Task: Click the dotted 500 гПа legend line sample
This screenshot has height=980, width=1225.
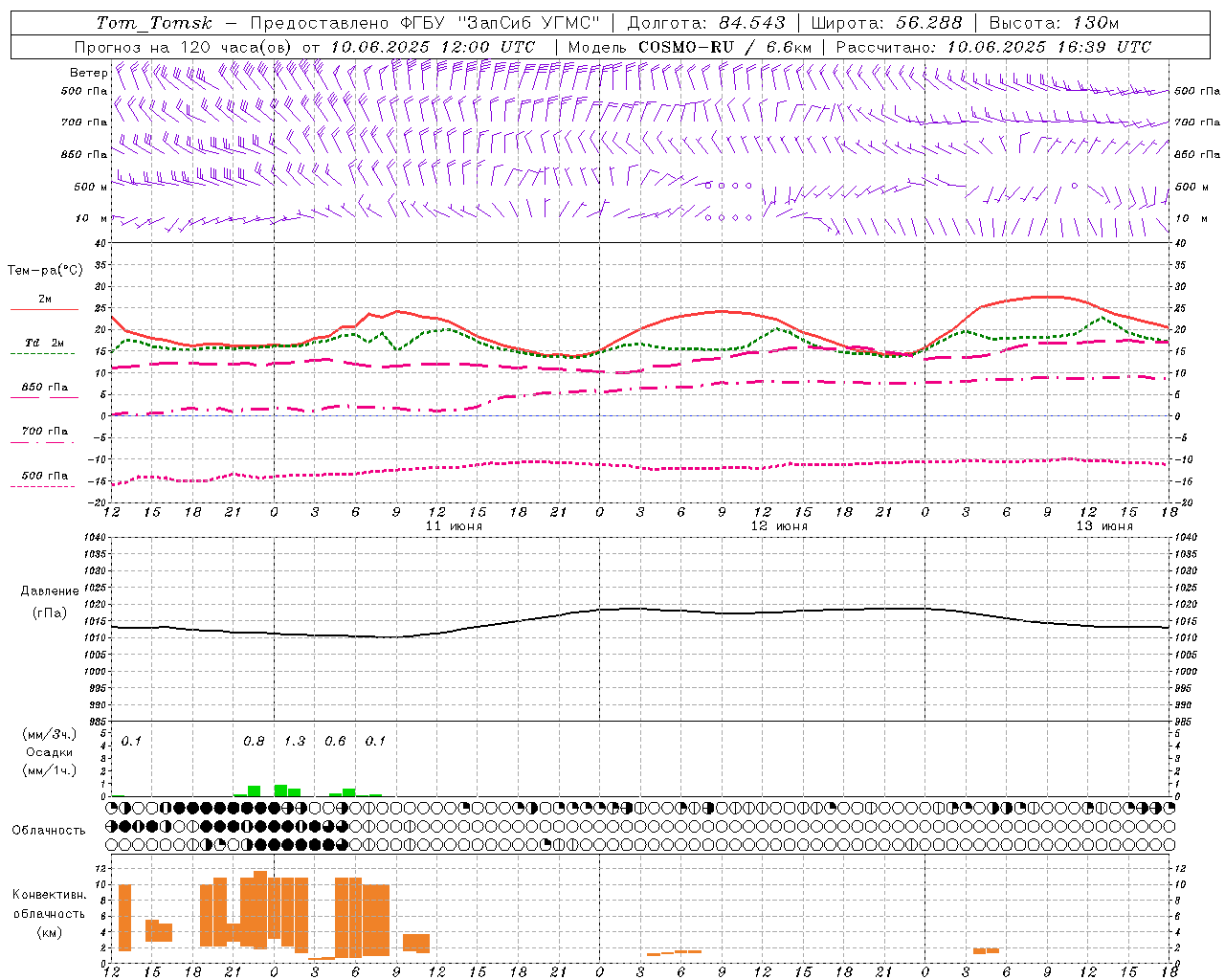Action: tap(42, 486)
